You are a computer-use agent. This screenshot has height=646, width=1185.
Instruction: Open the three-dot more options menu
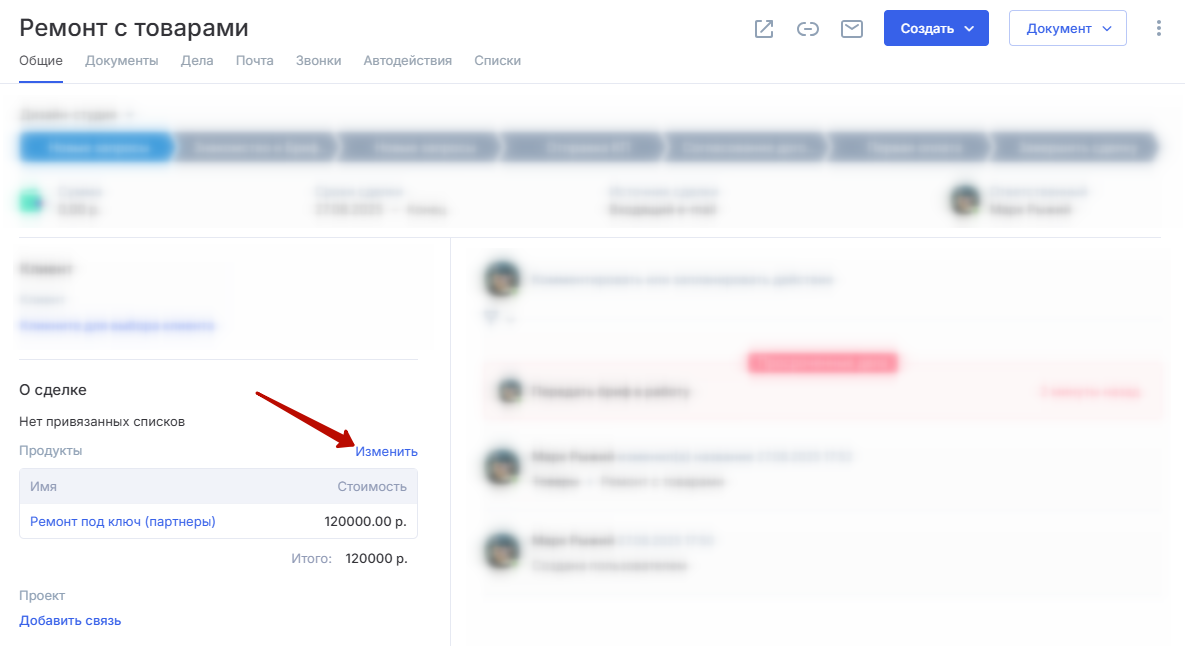[1159, 29]
